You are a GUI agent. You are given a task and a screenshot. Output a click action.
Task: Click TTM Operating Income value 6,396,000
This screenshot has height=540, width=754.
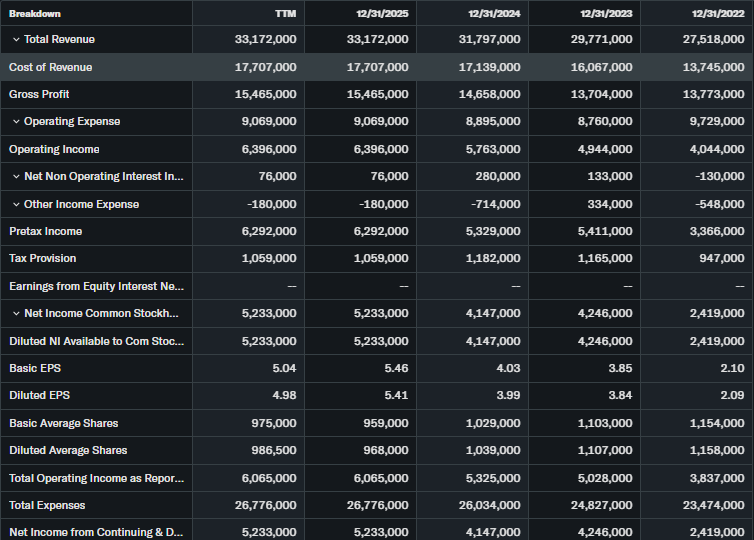268,149
